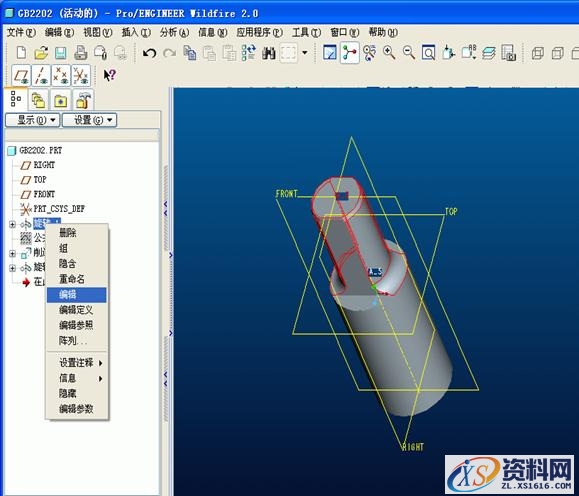
Task: Click the selection box icon in toolbar
Action: point(288,53)
